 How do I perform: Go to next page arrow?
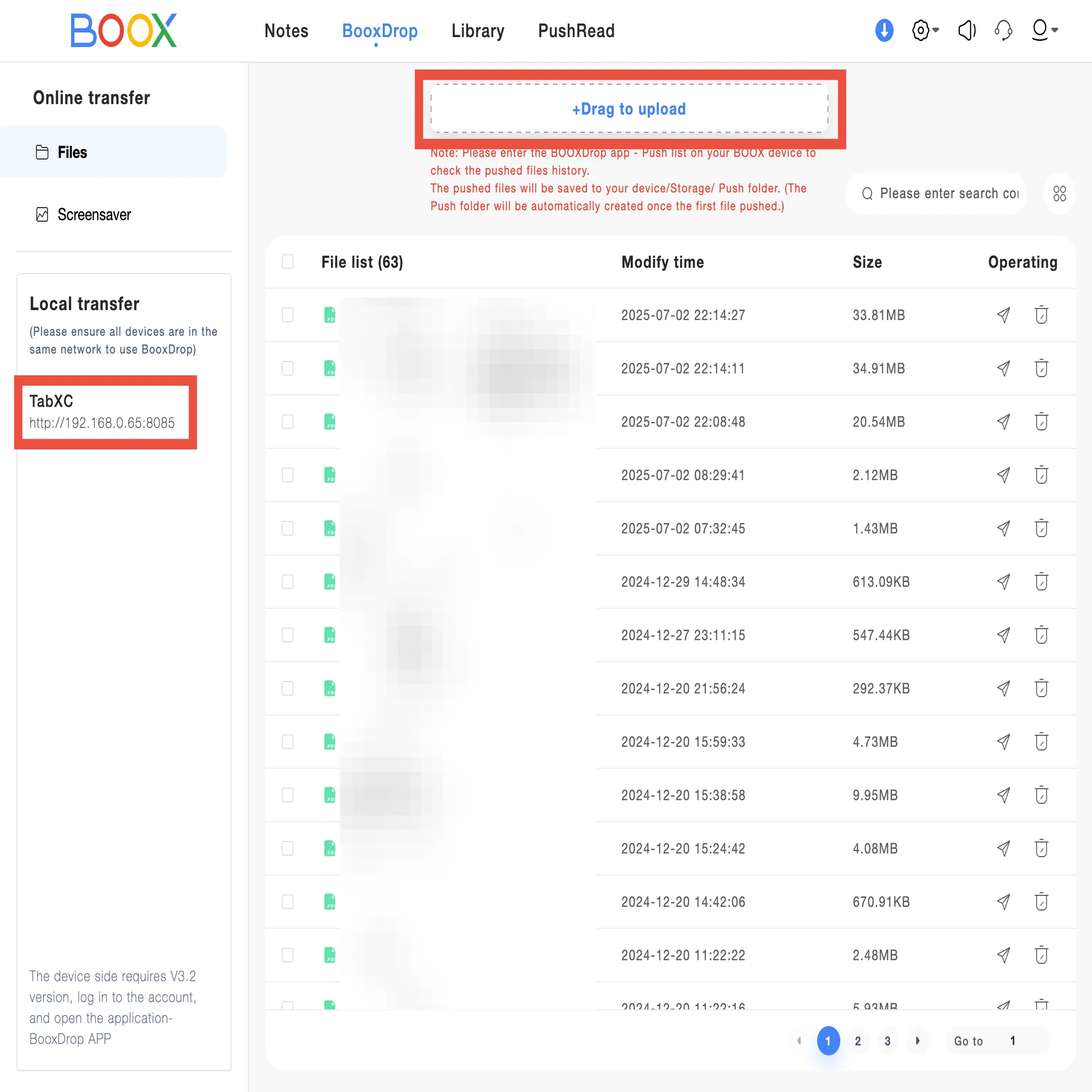(x=917, y=1041)
